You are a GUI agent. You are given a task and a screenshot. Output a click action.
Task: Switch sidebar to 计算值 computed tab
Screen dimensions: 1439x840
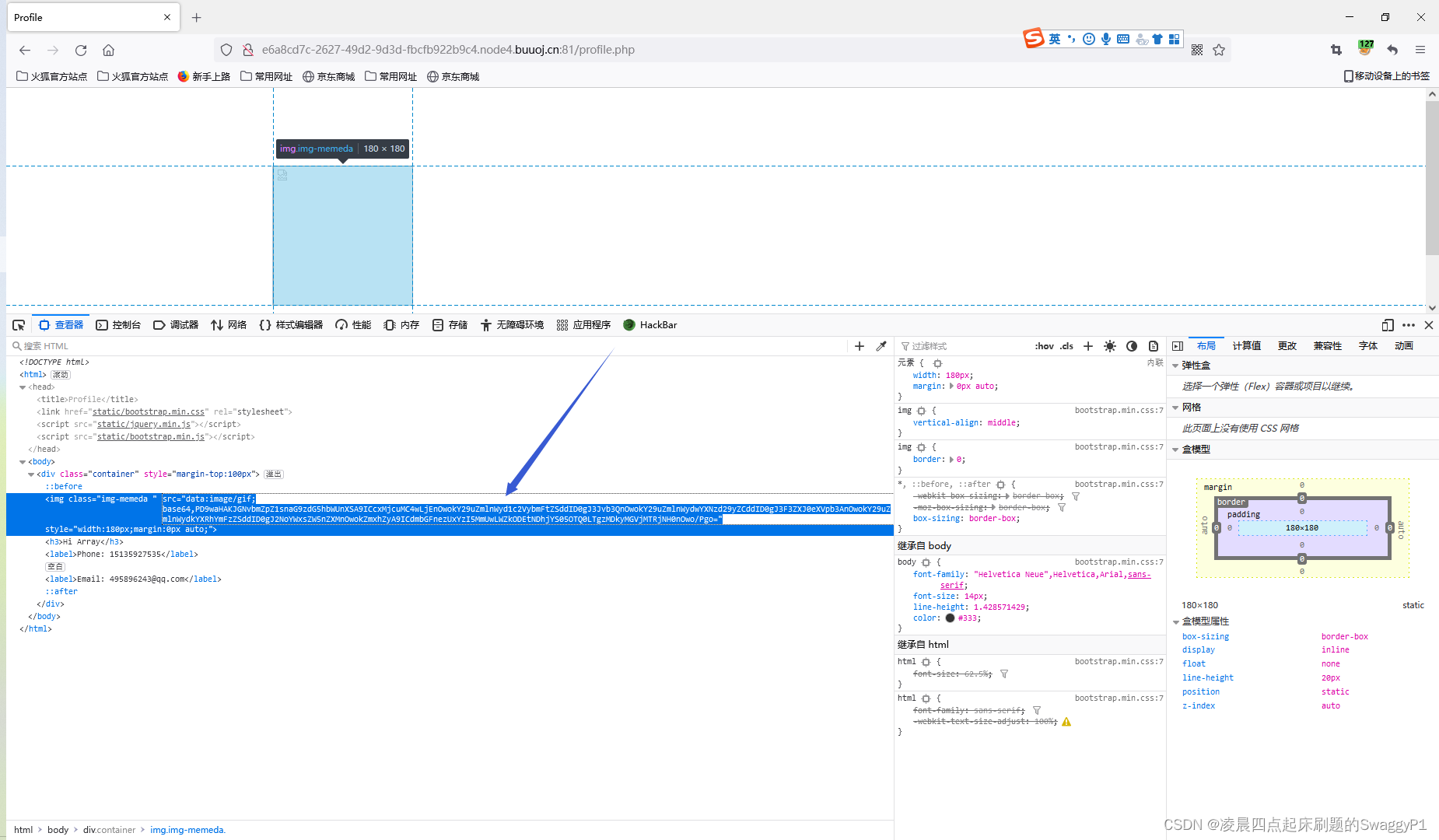click(1247, 346)
